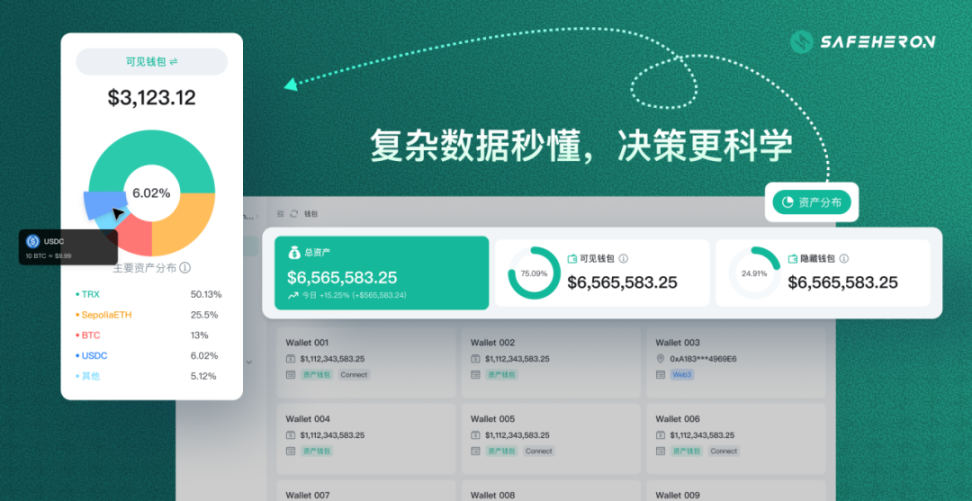Screen dimensions: 972x501
Task: Click the Connect tag on Wallet 001
Action: [354, 375]
